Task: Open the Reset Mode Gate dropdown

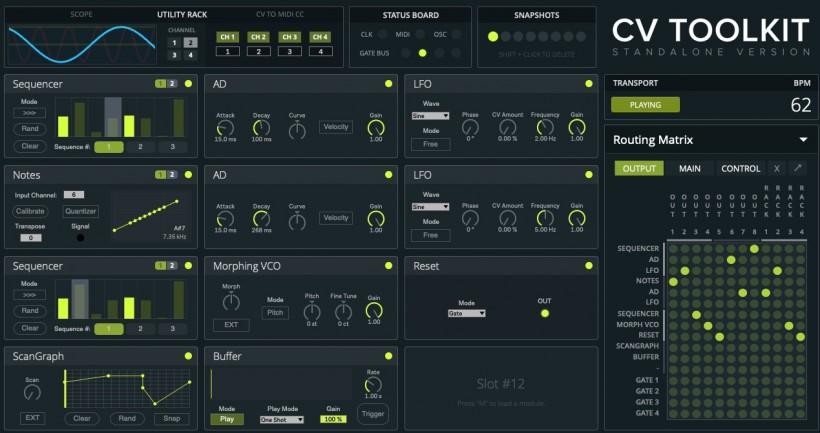Action: coord(466,313)
